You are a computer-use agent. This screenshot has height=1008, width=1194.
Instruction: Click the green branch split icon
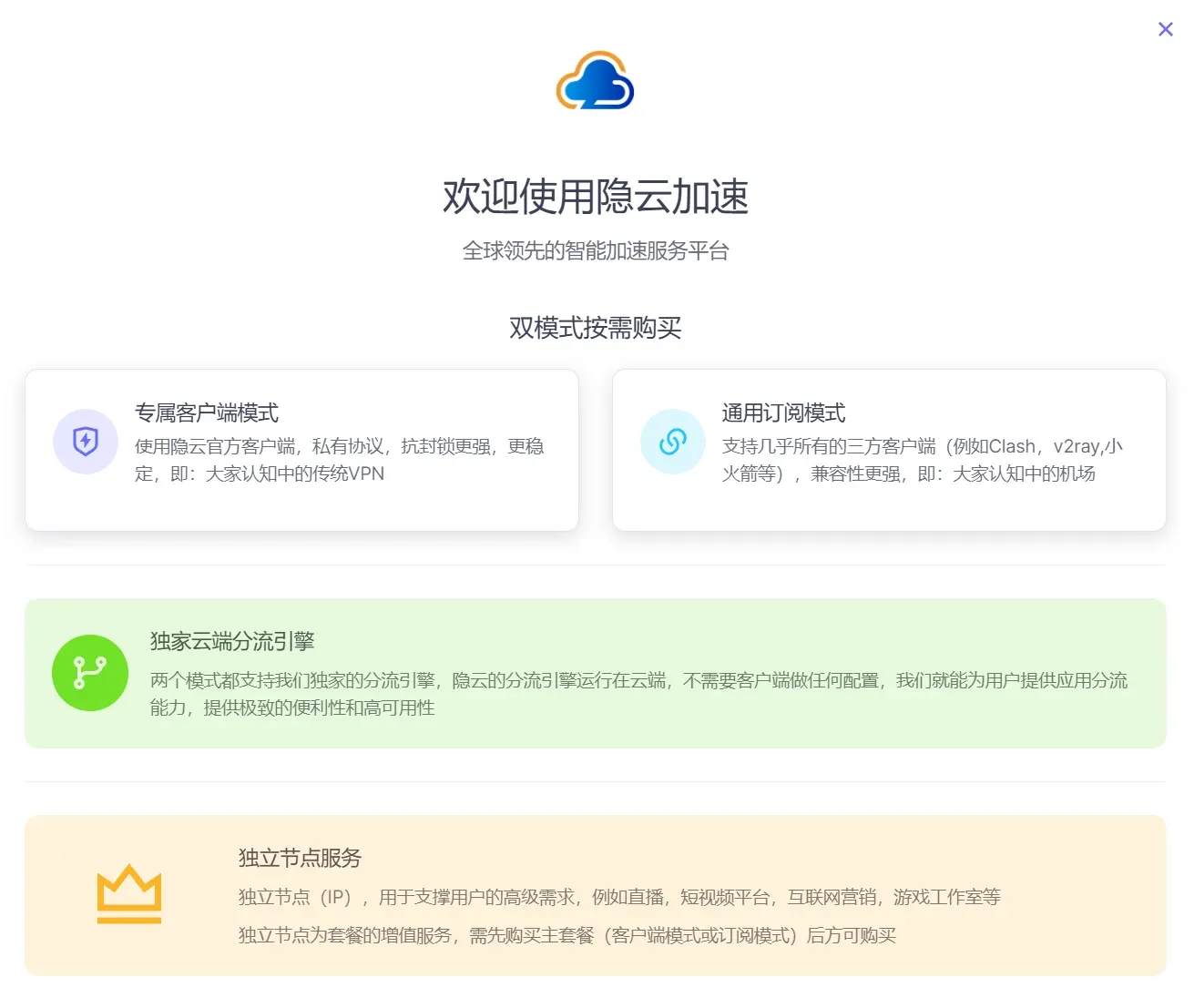[90, 673]
